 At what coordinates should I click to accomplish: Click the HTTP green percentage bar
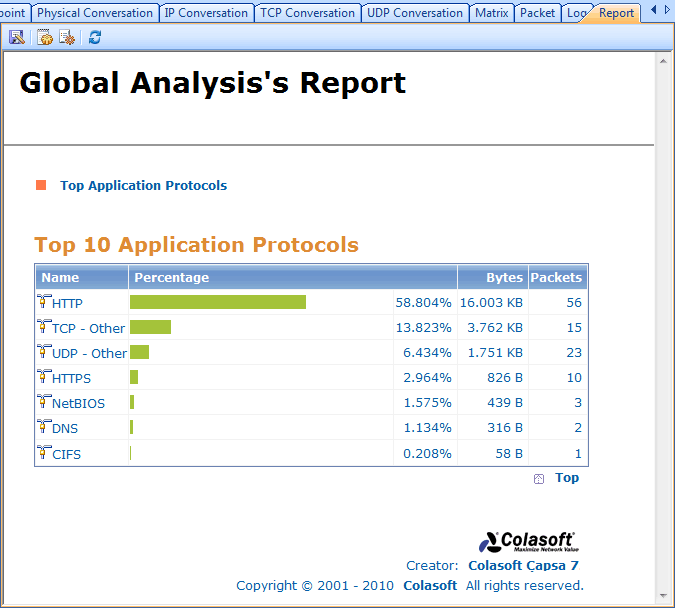(x=218, y=302)
